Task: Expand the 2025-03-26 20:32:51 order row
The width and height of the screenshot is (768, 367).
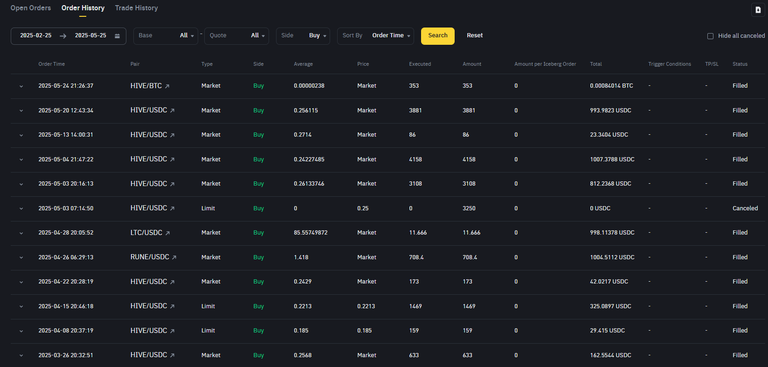Action: pos(21,355)
